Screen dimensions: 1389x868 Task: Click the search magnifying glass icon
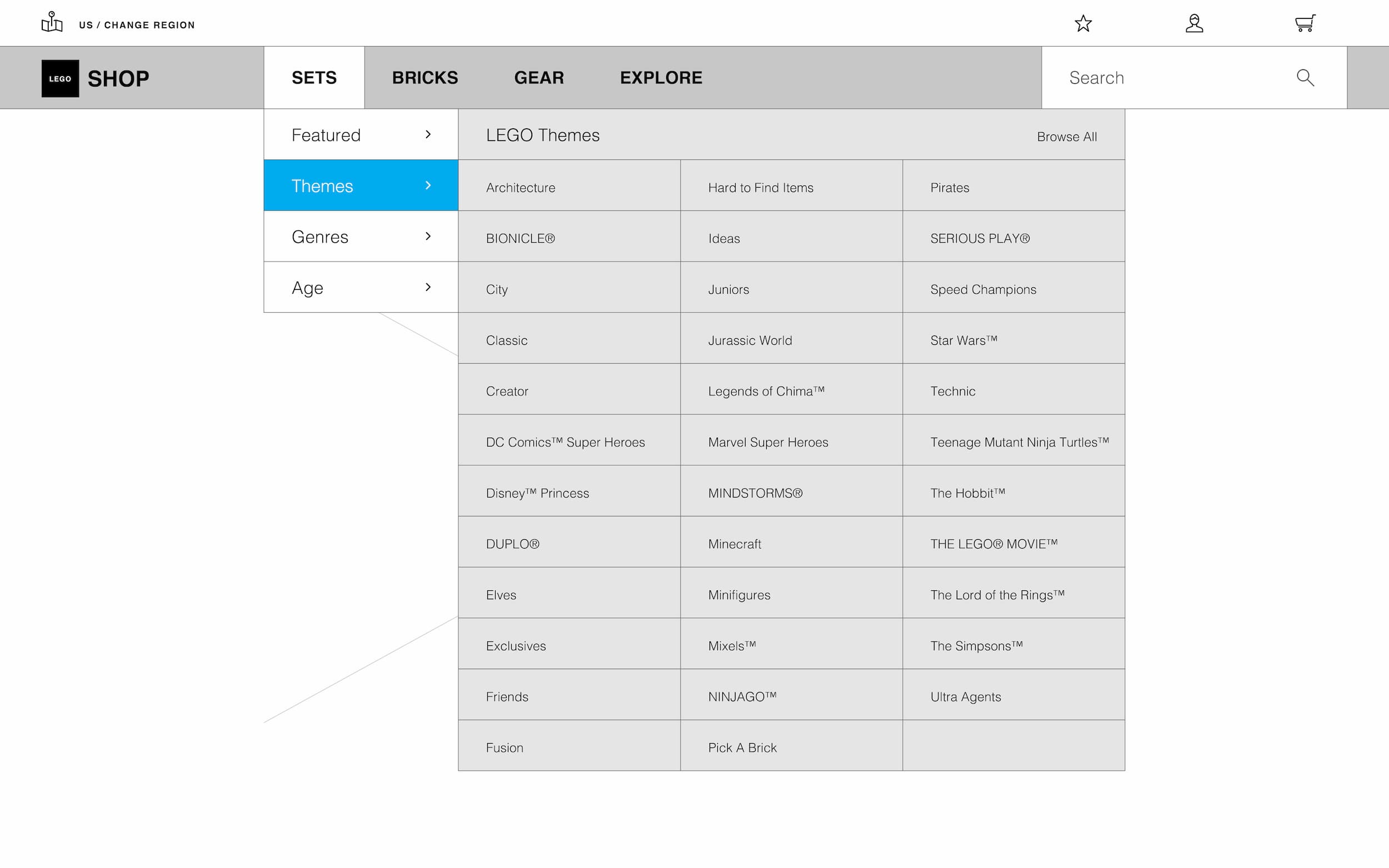pos(1305,78)
